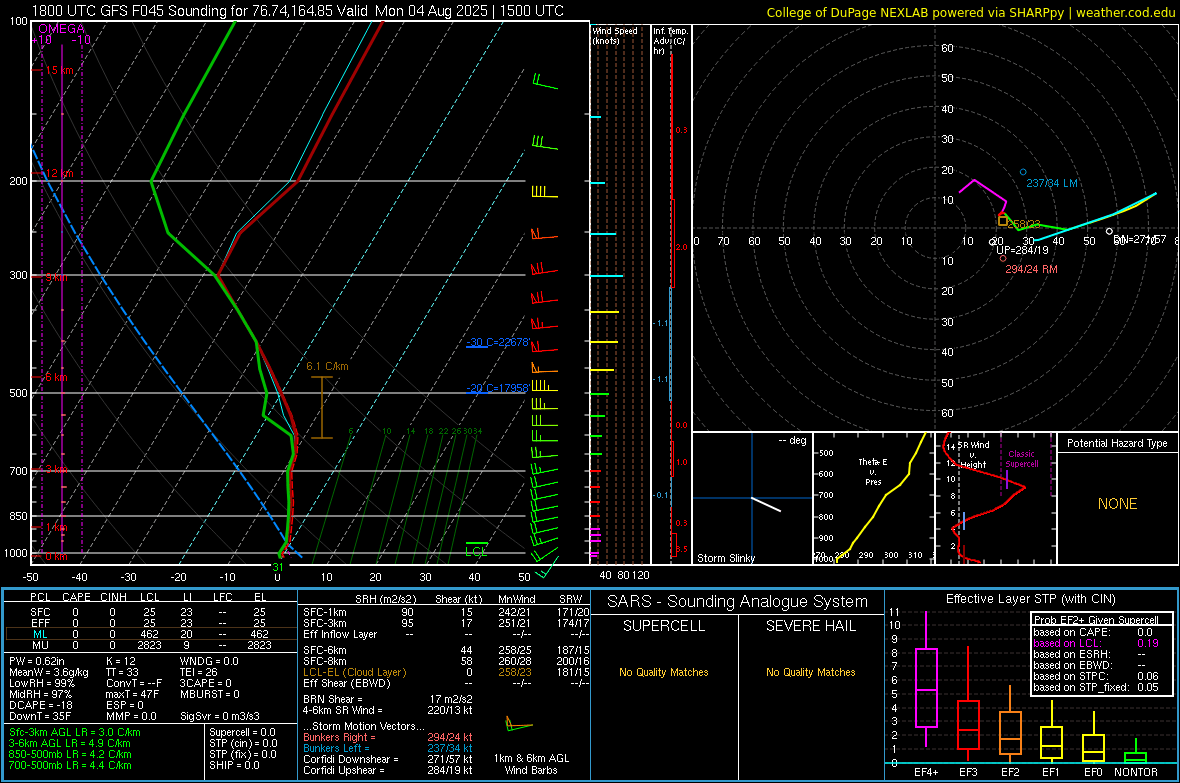1180x783 pixels.
Task: Select the SFC parcel row
Action: [x=149, y=612]
